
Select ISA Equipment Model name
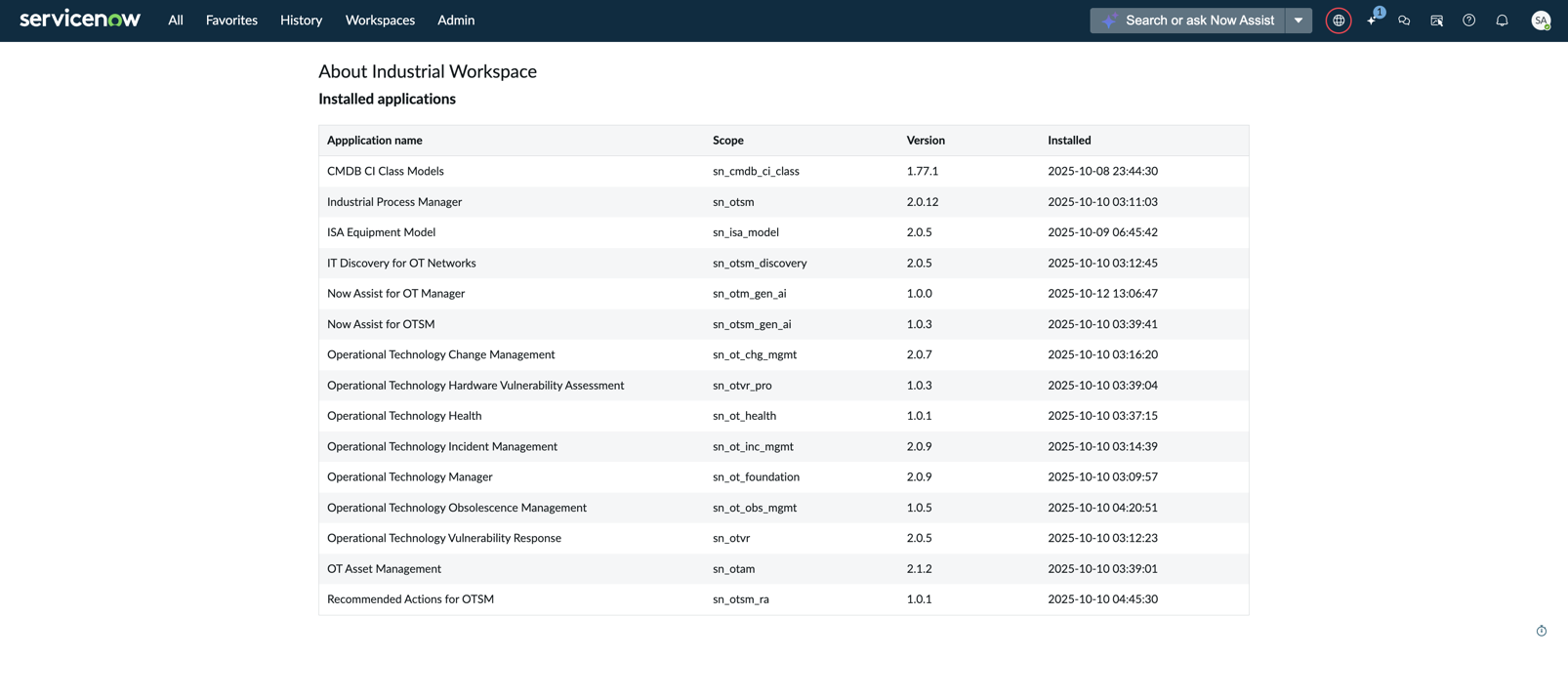pos(381,232)
